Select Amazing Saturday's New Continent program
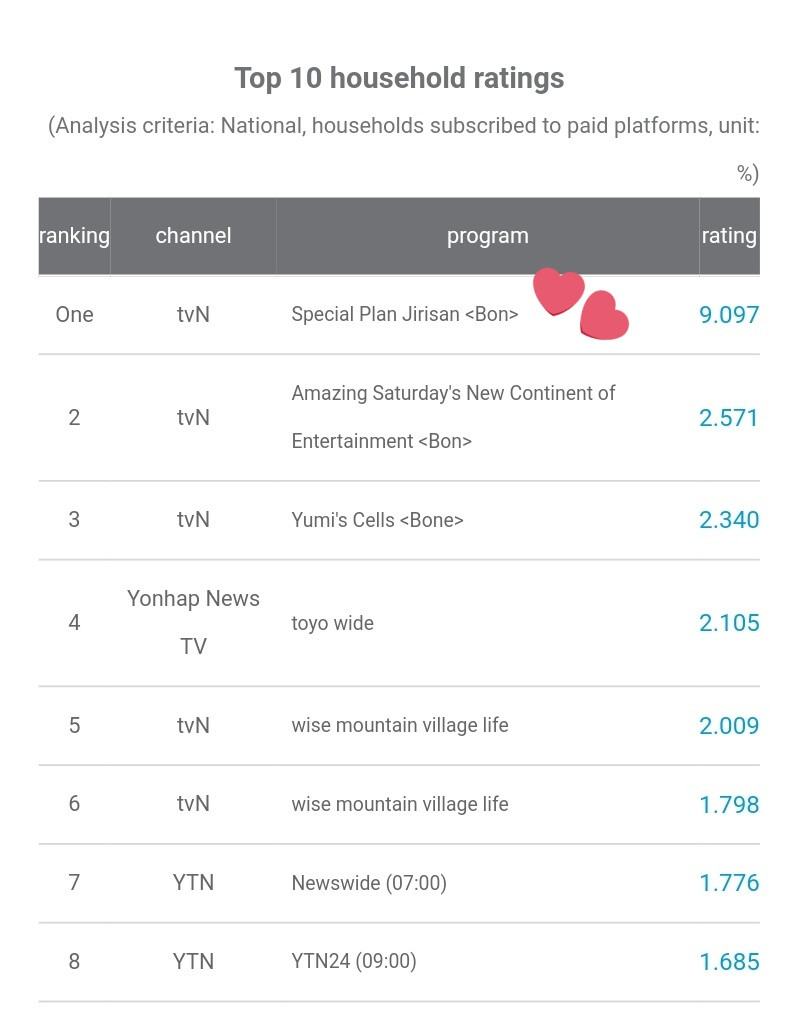Image resolution: width=797 pixels, height=1013 pixels. (x=453, y=417)
